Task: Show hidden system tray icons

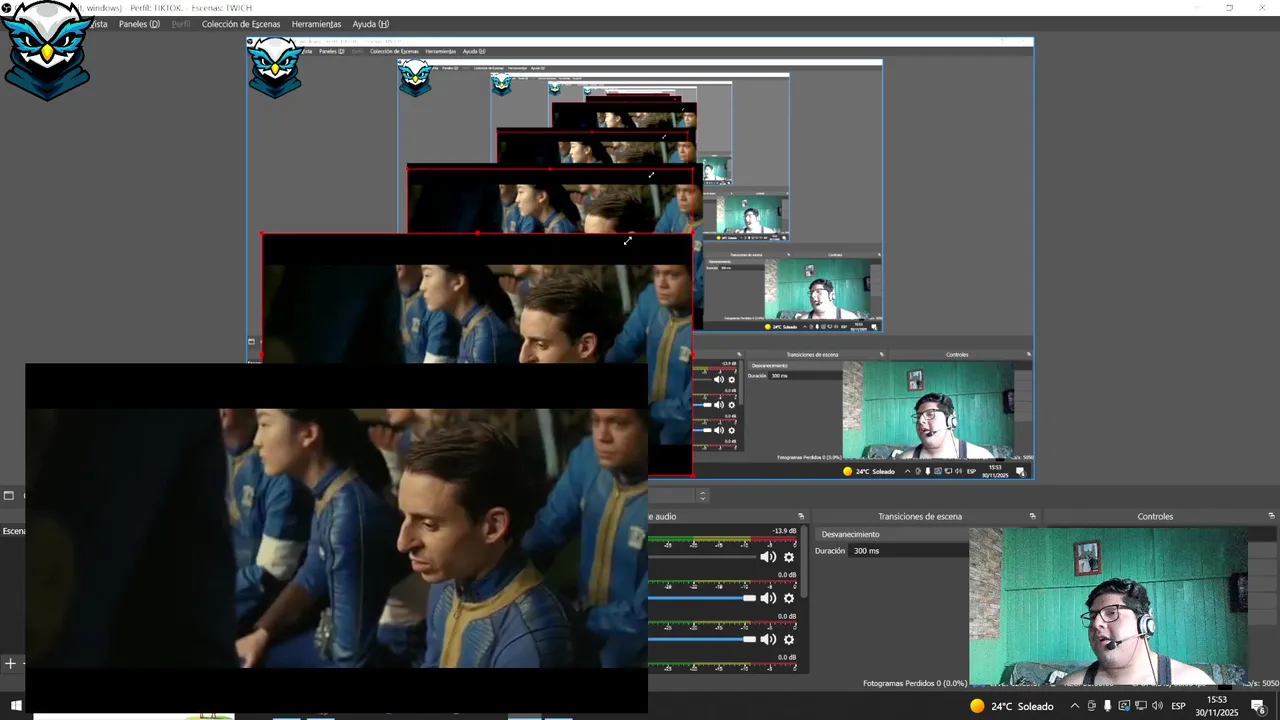Action: (x=1075, y=706)
